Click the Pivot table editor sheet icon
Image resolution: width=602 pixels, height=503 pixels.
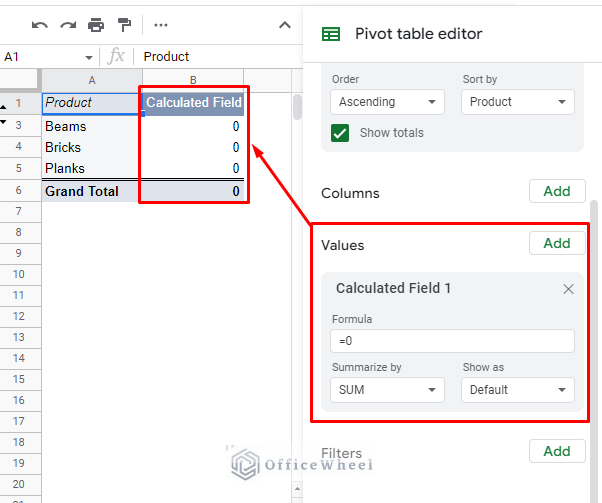pos(331,34)
